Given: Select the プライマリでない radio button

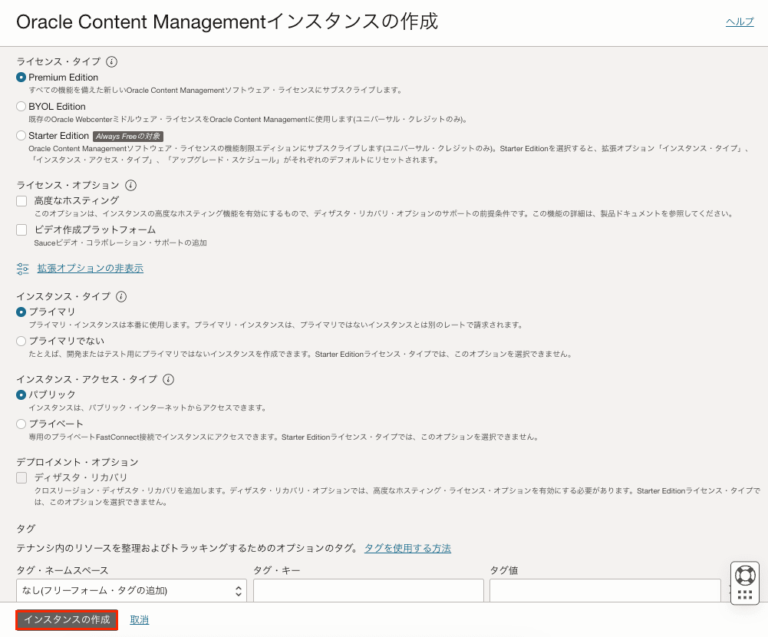Looking at the screenshot, I should pos(21,341).
